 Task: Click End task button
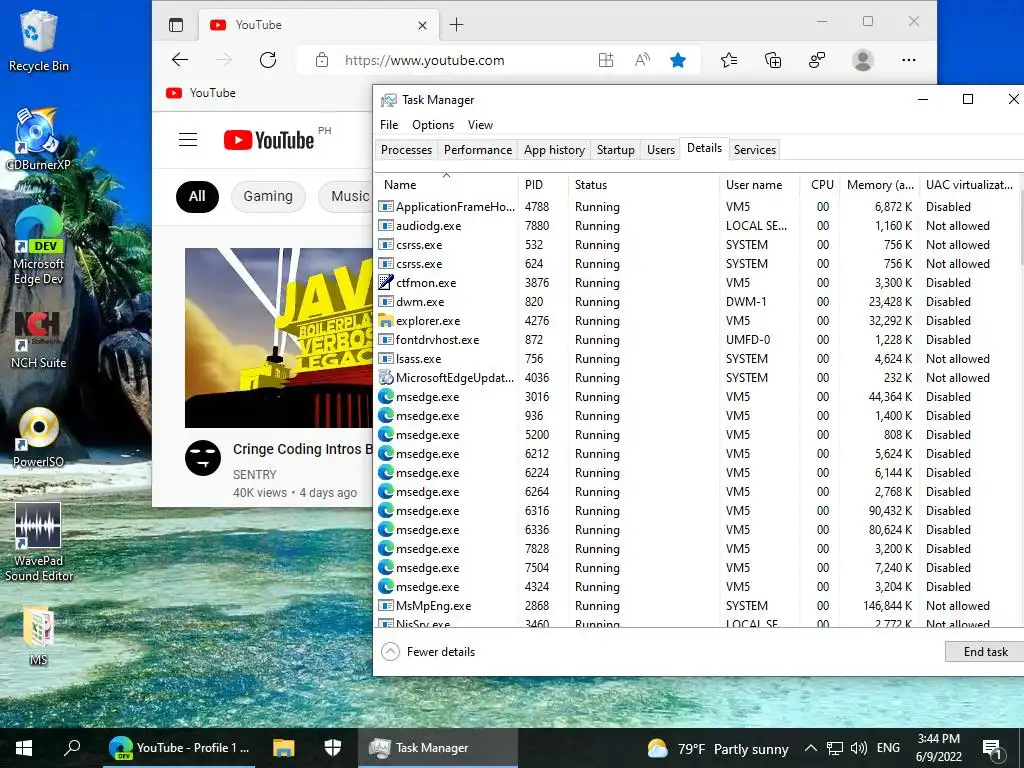click(985, 652)
